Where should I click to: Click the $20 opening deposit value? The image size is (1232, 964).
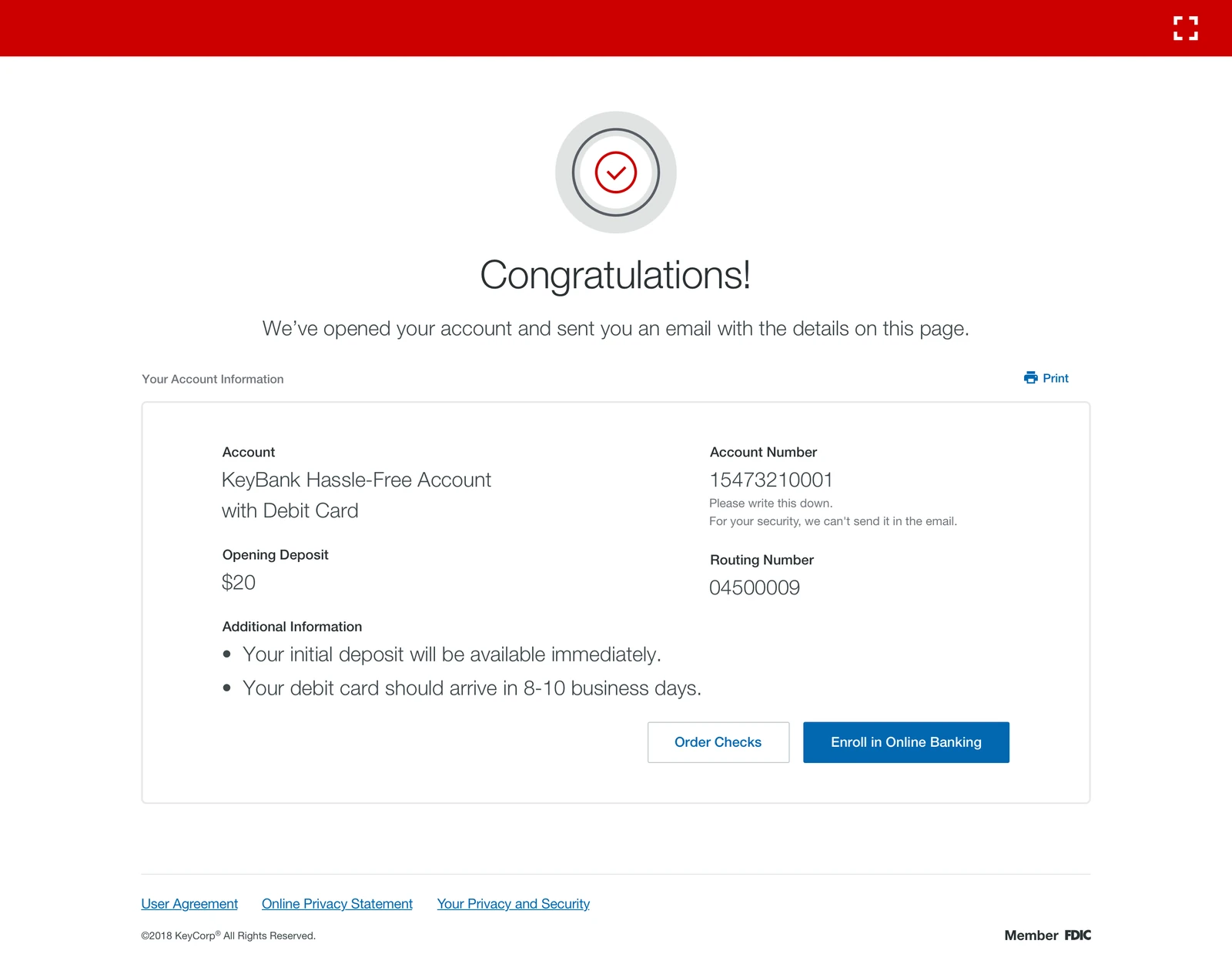(x=239, y=583)
